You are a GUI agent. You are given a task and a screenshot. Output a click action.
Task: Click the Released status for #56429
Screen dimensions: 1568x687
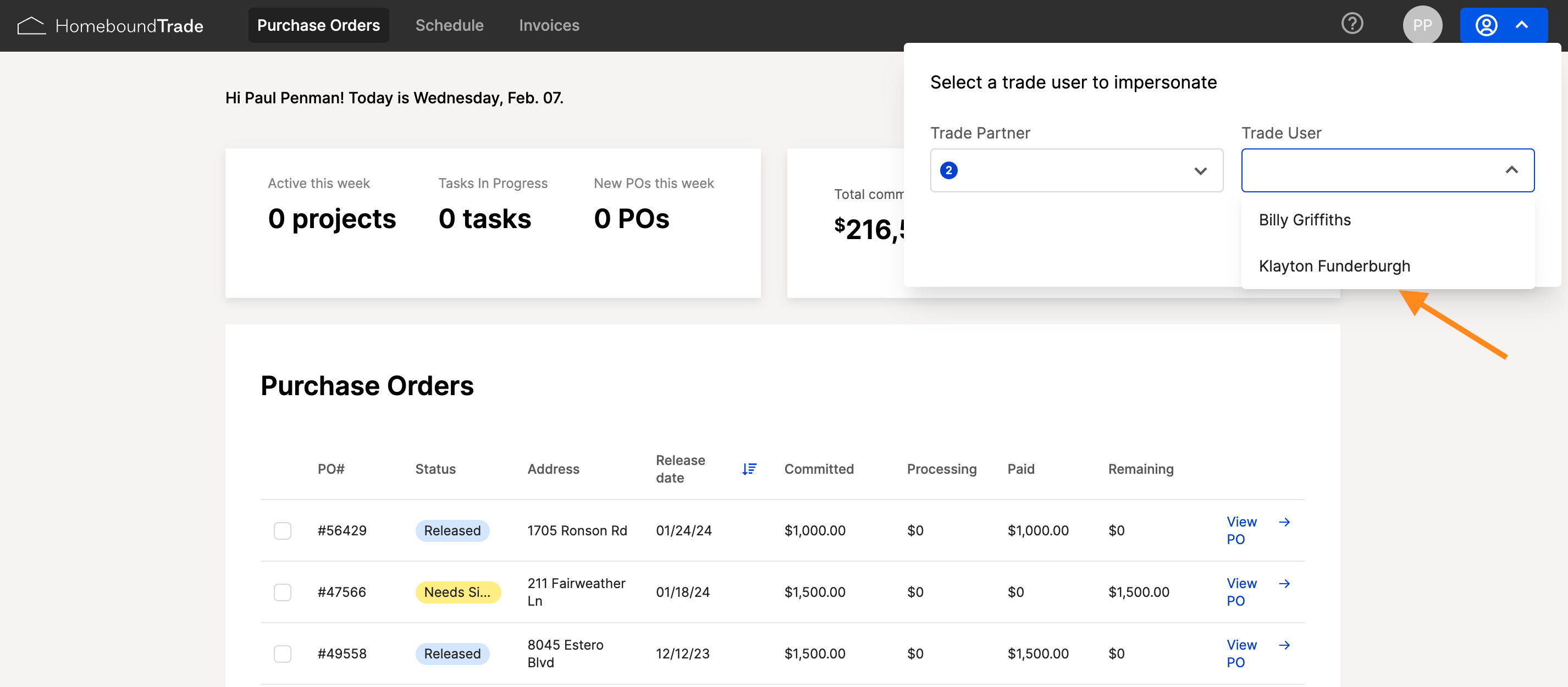[452, 530]
